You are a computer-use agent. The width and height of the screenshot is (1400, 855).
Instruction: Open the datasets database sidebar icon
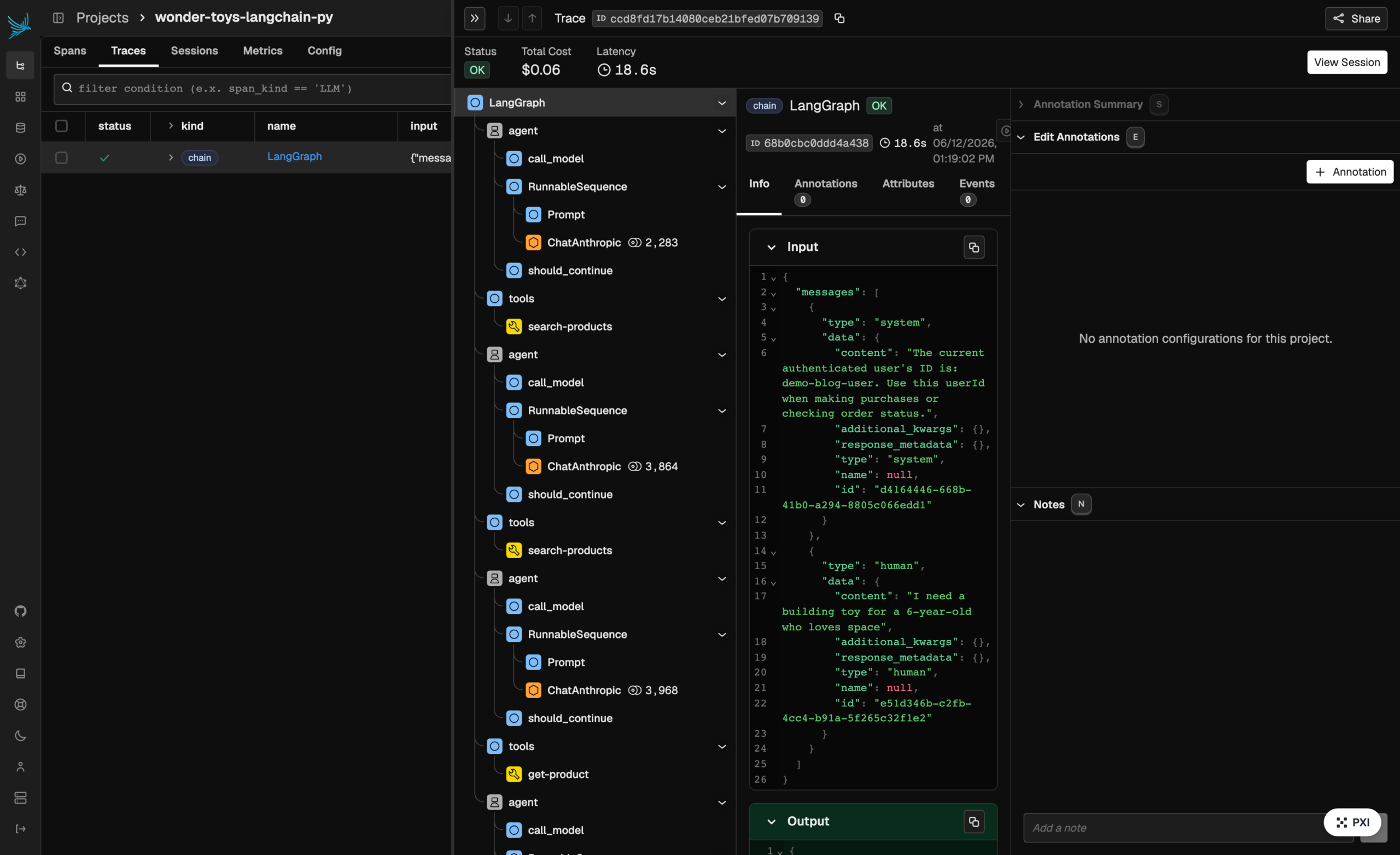coord(20,128)
